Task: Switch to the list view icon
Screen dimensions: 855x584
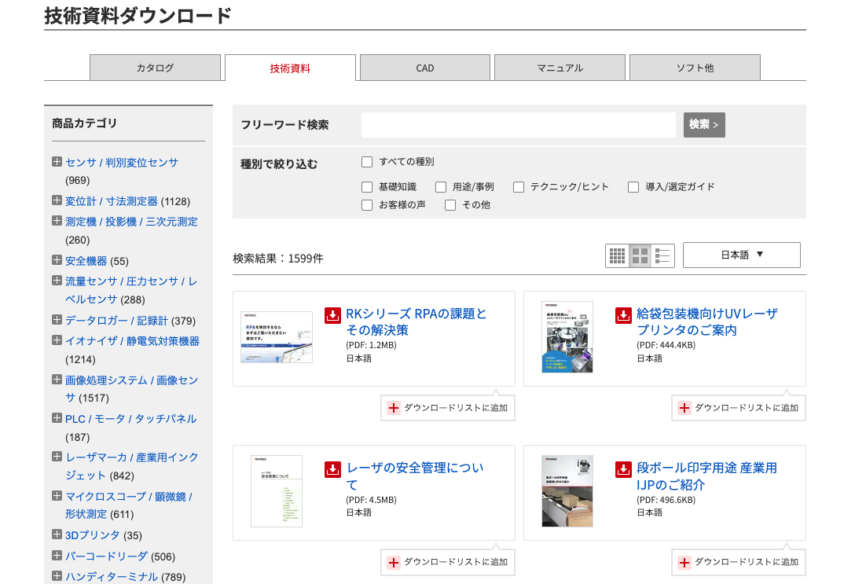Action: click(663, 255)
